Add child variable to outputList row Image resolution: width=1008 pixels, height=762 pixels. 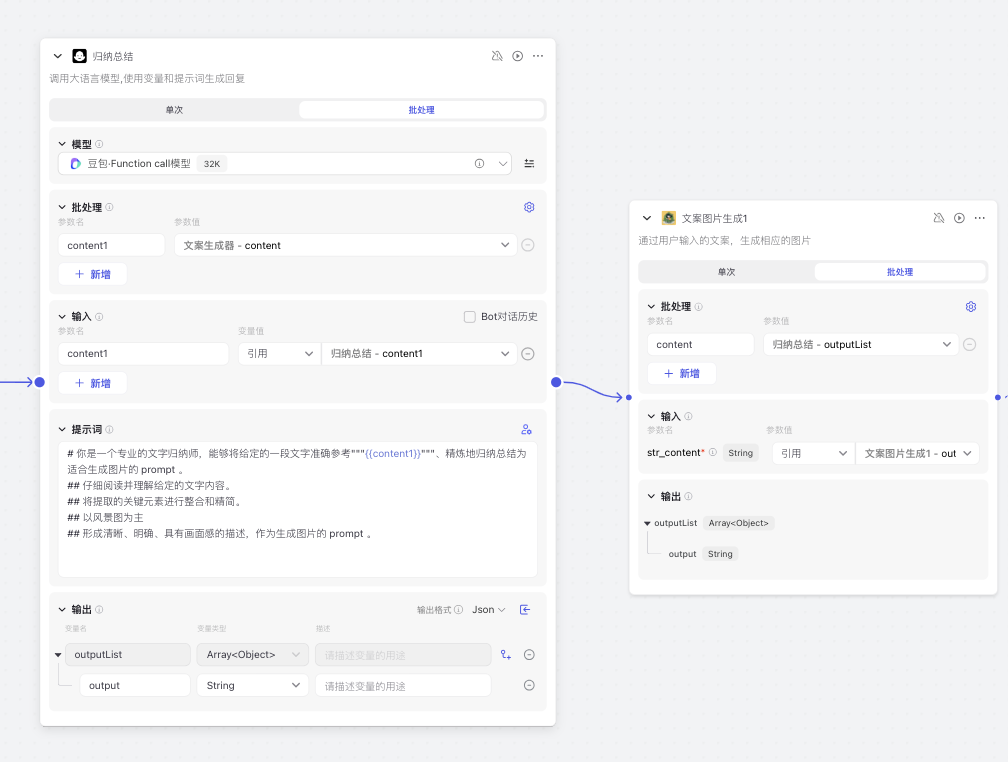click(x=506, y=655)
